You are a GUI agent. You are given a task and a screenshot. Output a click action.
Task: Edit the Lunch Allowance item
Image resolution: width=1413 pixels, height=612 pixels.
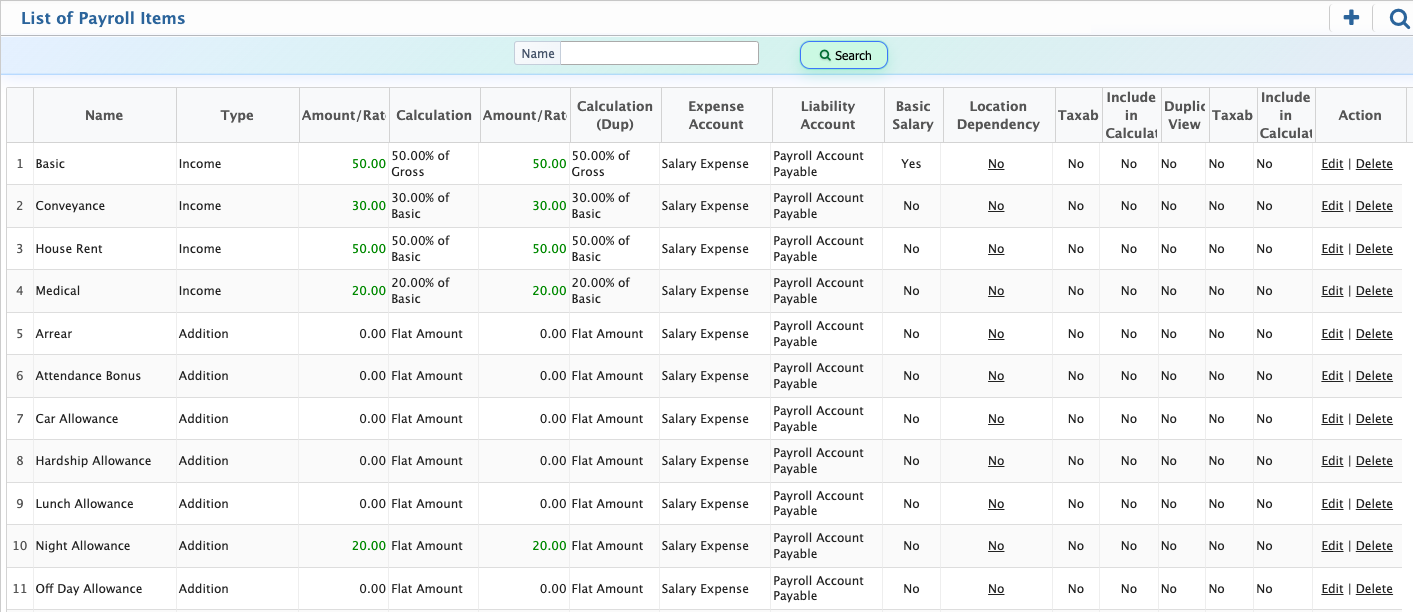(x=1332, y=504)
